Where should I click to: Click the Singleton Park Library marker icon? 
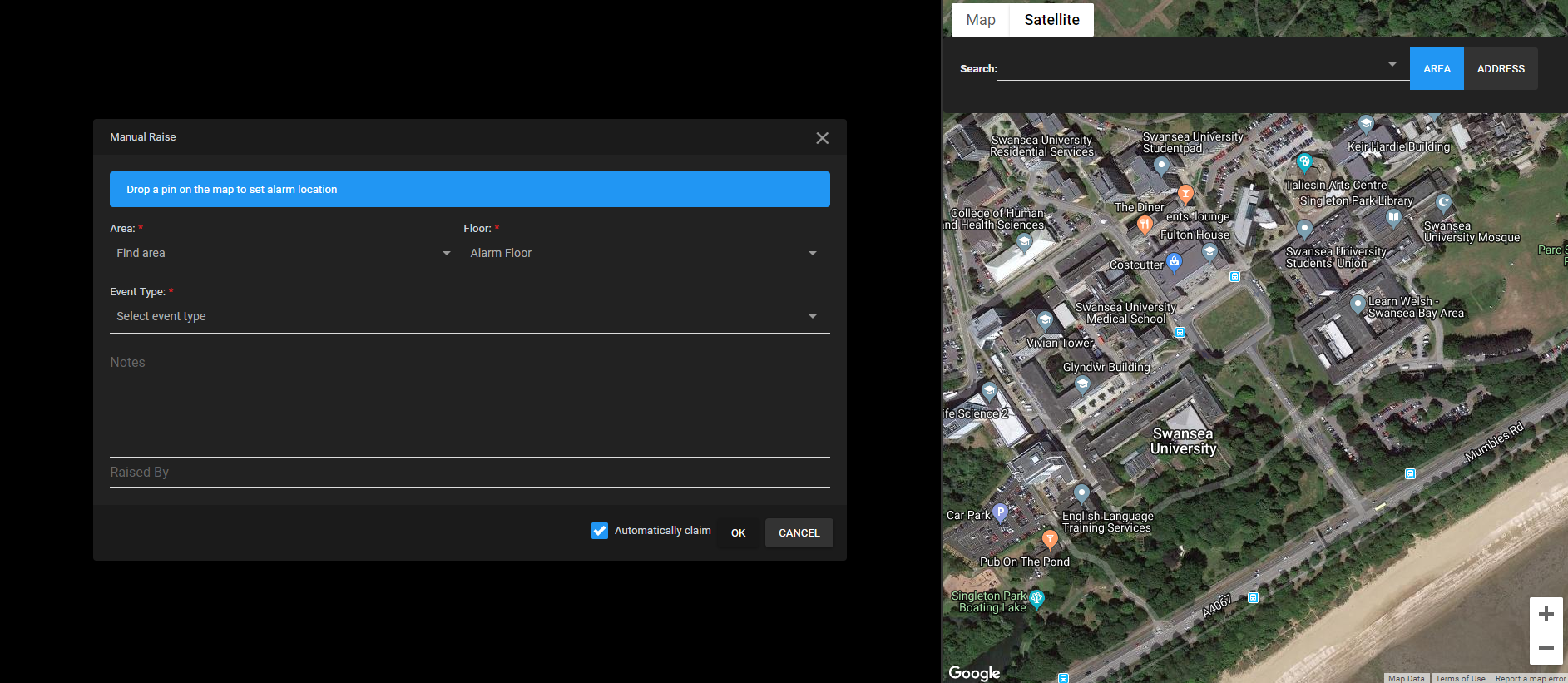[x=1393, y=218]
